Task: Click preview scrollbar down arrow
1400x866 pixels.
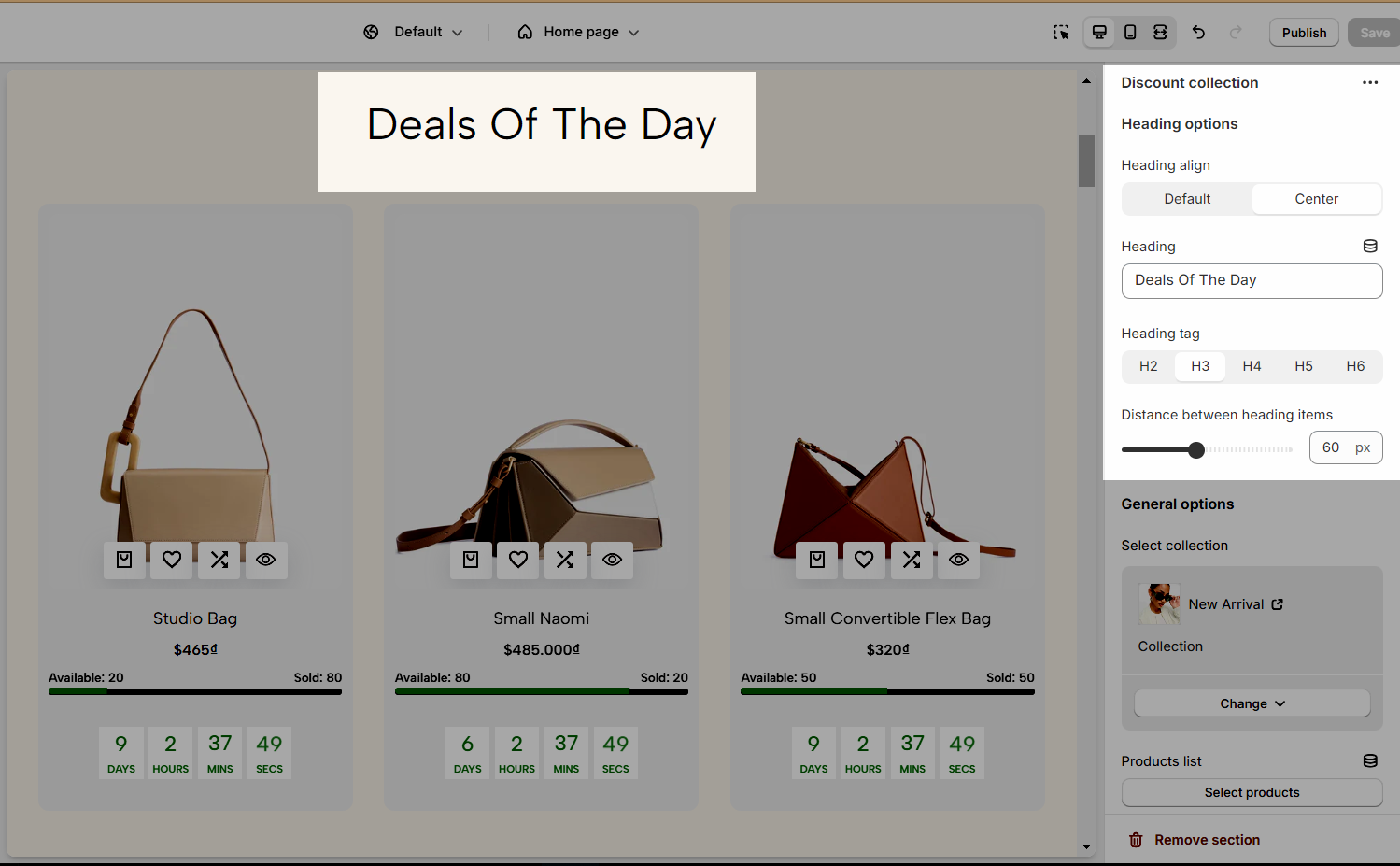Action: click(1086, 846)
